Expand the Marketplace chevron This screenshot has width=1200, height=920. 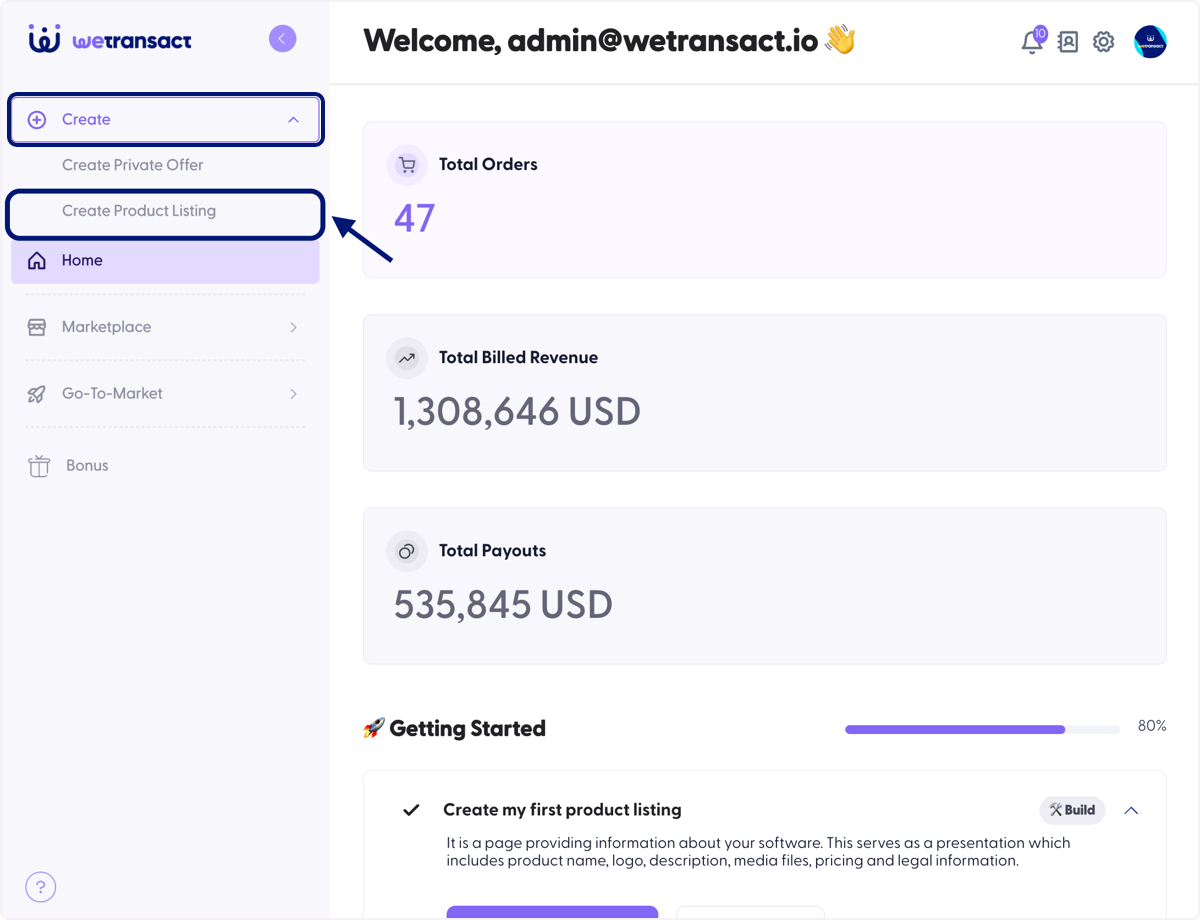click(x=293, y=327)
